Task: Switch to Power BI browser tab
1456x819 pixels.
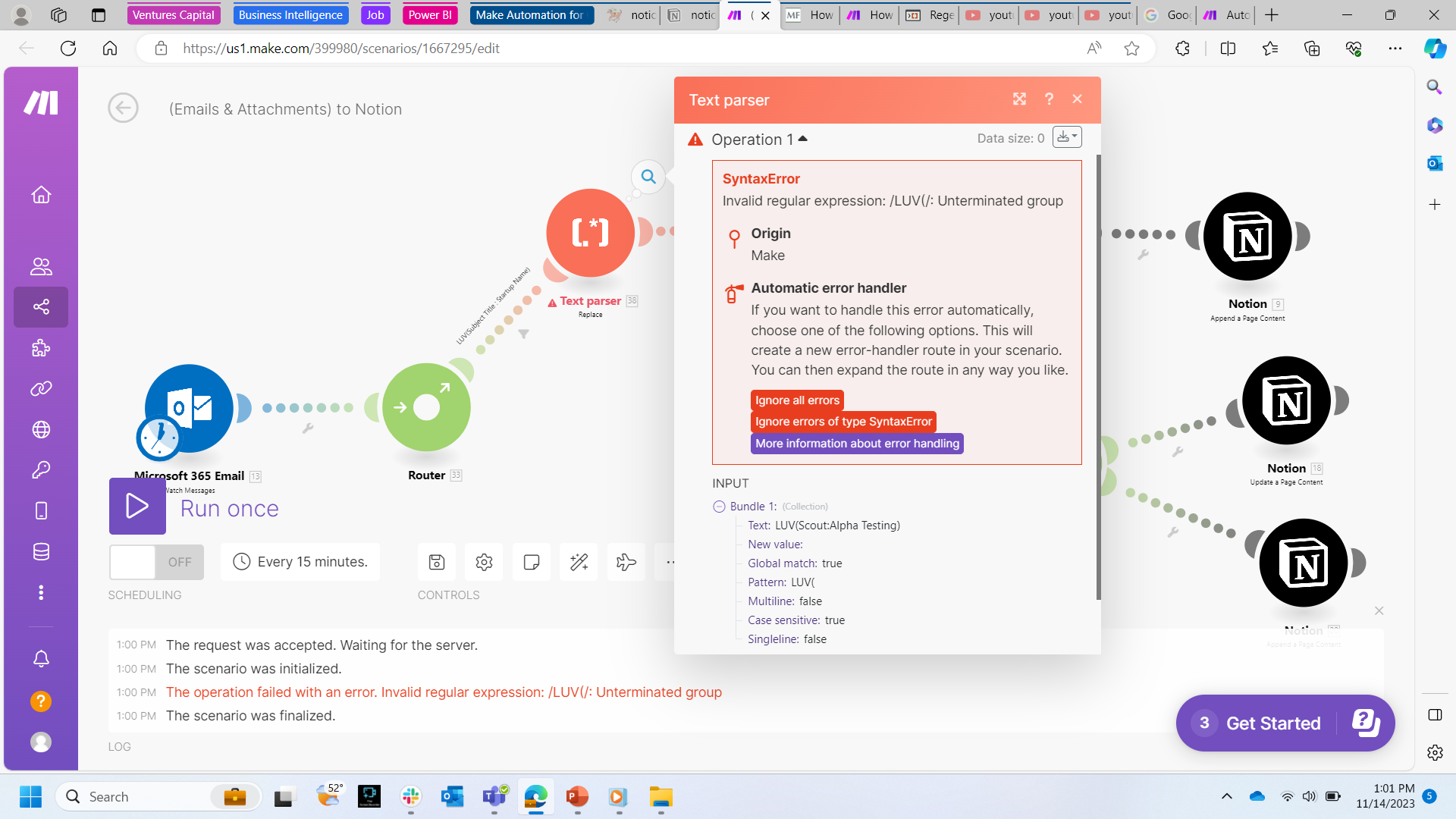Action: [430, 14]
